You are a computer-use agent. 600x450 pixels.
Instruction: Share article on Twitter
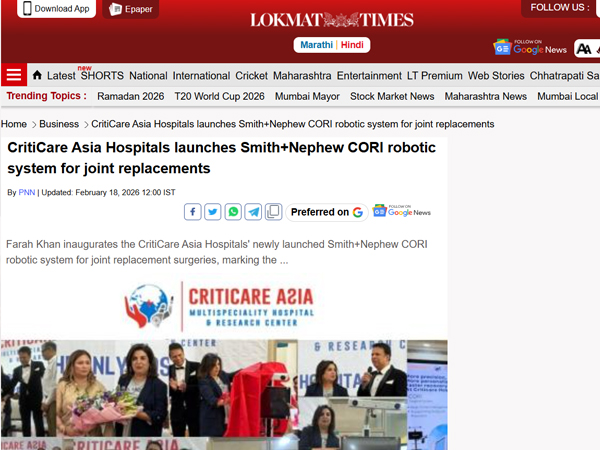click(213, 212)
